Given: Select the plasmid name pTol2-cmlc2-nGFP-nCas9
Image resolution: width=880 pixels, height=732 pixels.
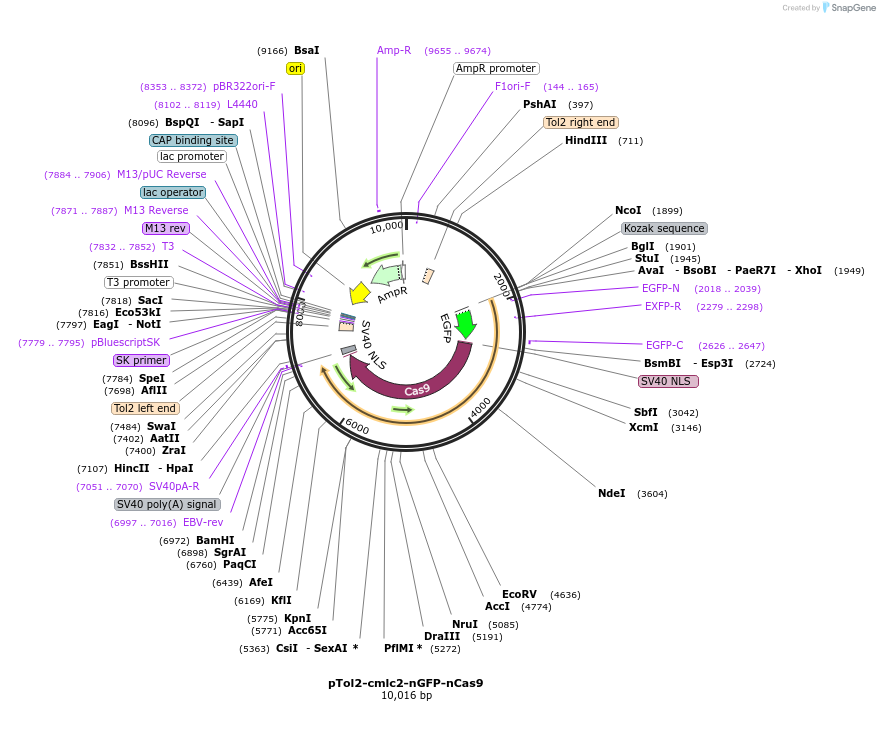Looking at the screenshot, I should (x=404, y=684).
